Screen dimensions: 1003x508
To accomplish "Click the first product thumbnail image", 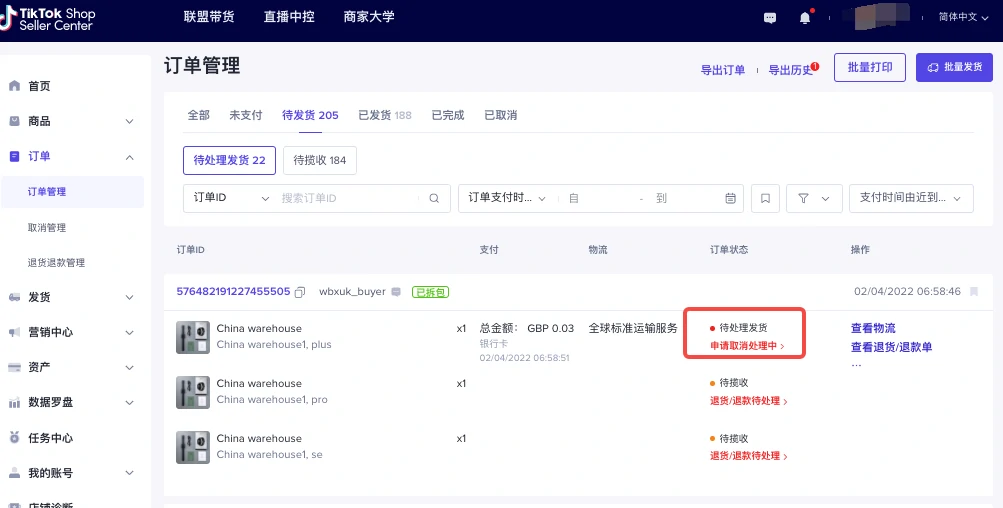I will tap(192, 336).
